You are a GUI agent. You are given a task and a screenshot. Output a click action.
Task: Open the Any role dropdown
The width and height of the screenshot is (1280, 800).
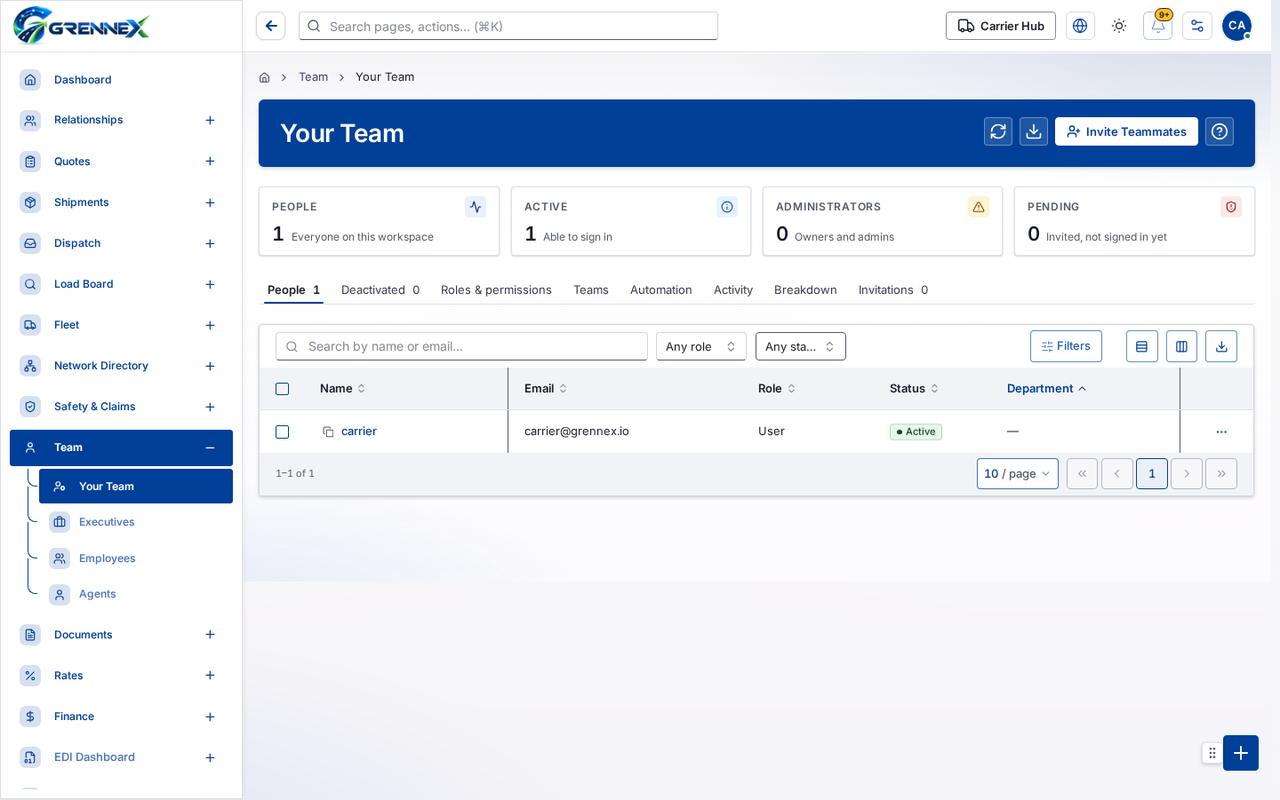(701, 346)
